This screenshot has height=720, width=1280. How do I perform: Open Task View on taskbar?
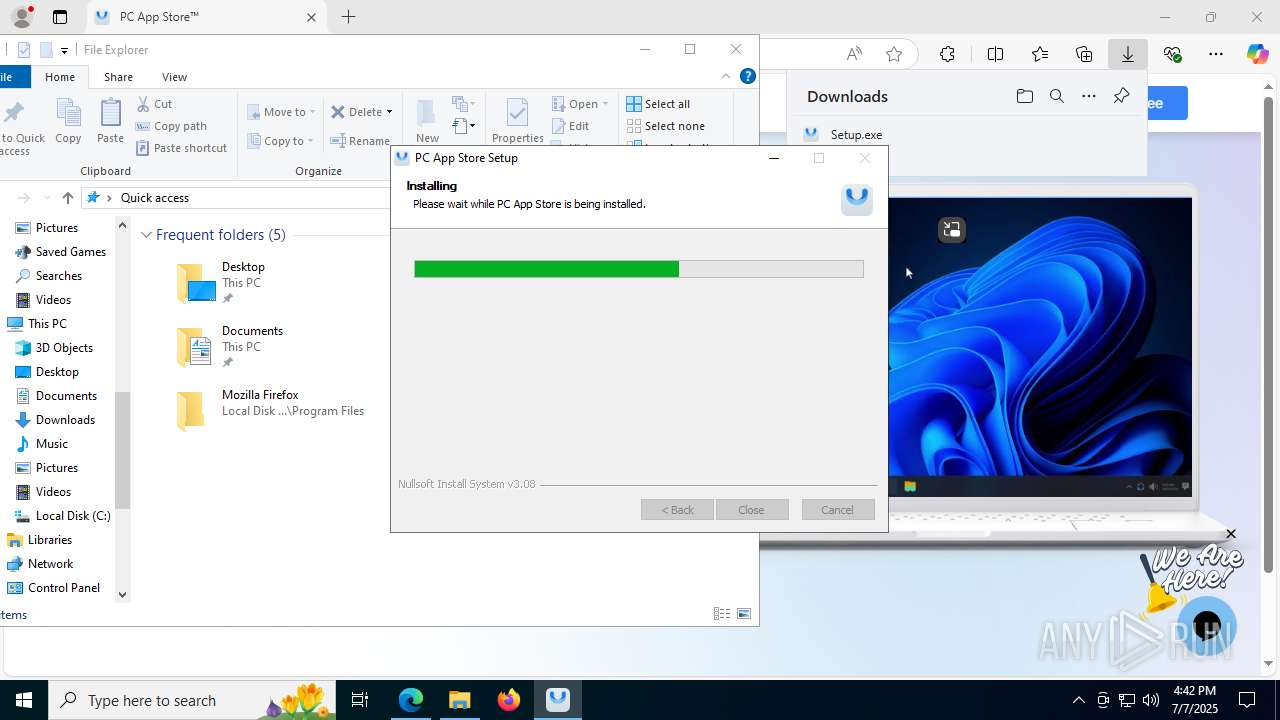click(x=360, y=700)
